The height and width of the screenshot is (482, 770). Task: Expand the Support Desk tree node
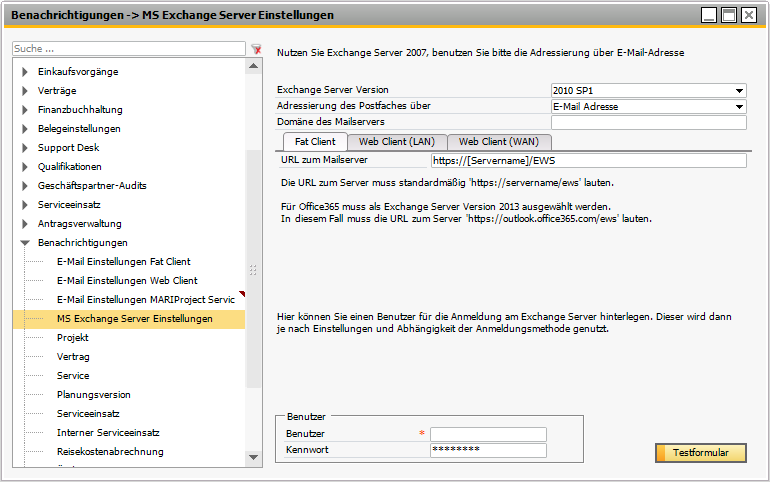coord(25,148)
